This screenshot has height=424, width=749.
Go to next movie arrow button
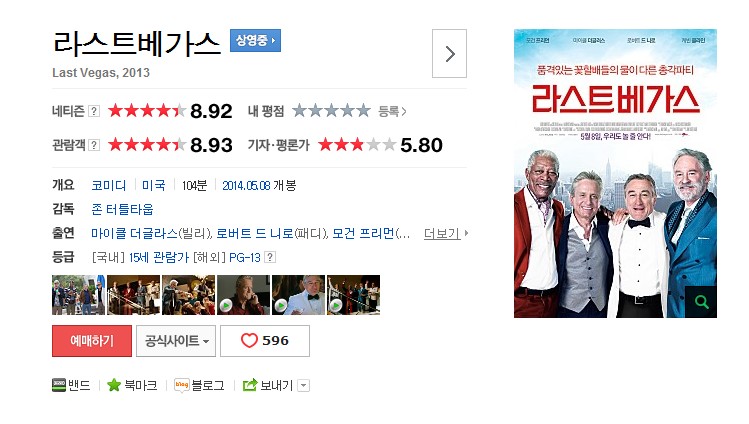click(x=449, y=53)
